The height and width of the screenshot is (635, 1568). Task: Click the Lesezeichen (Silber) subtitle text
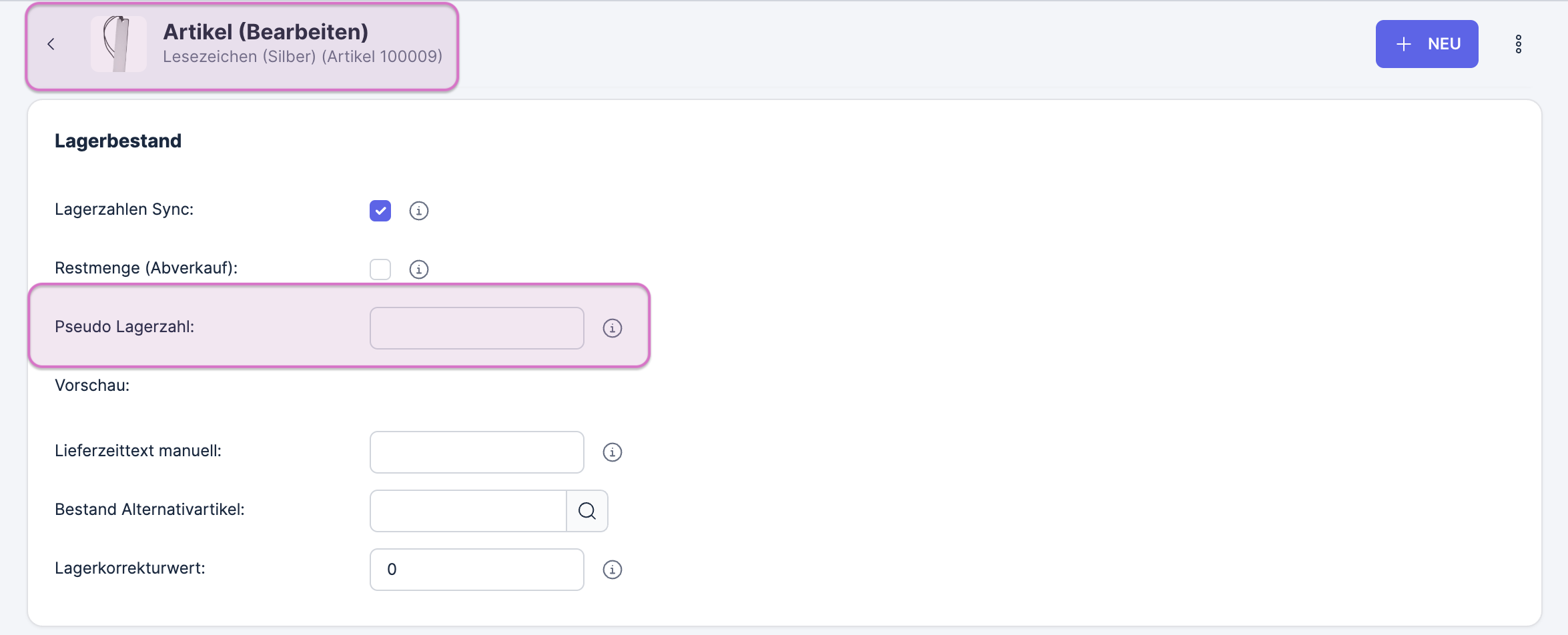302,57
